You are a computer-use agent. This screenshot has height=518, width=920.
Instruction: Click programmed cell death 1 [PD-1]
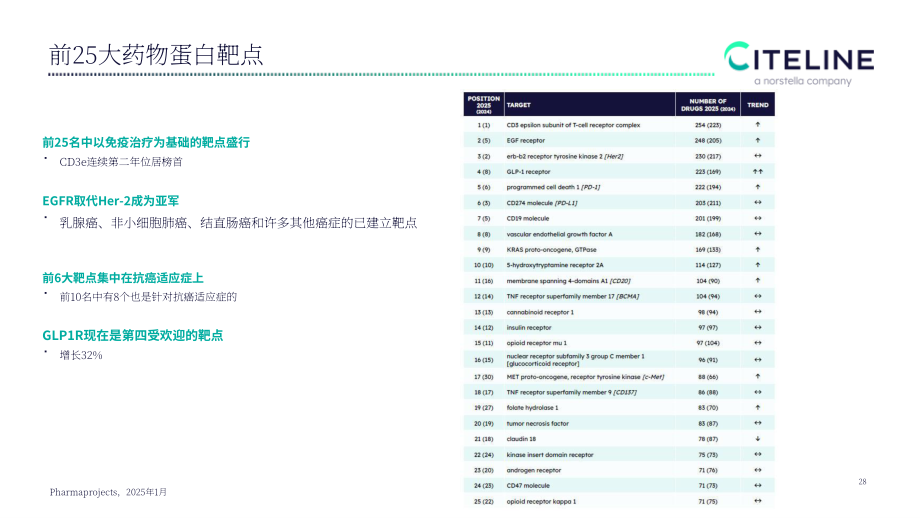553,187
